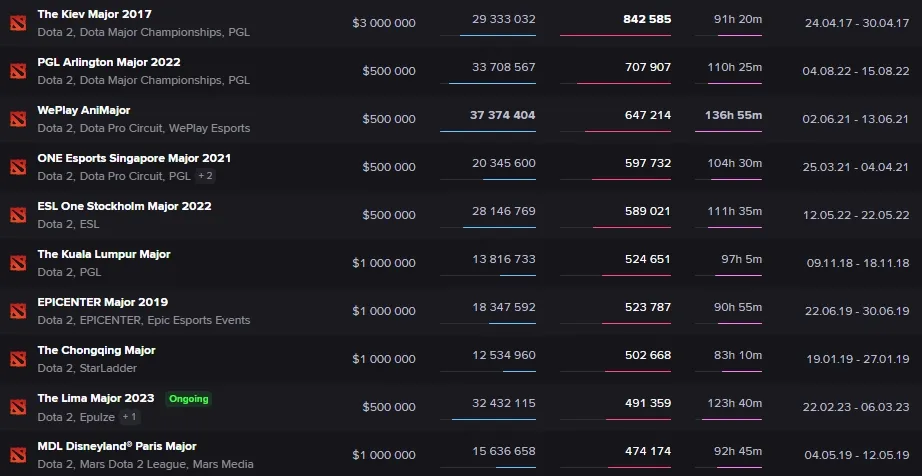Click peak viewers value 597 732

tap(647, 163)
